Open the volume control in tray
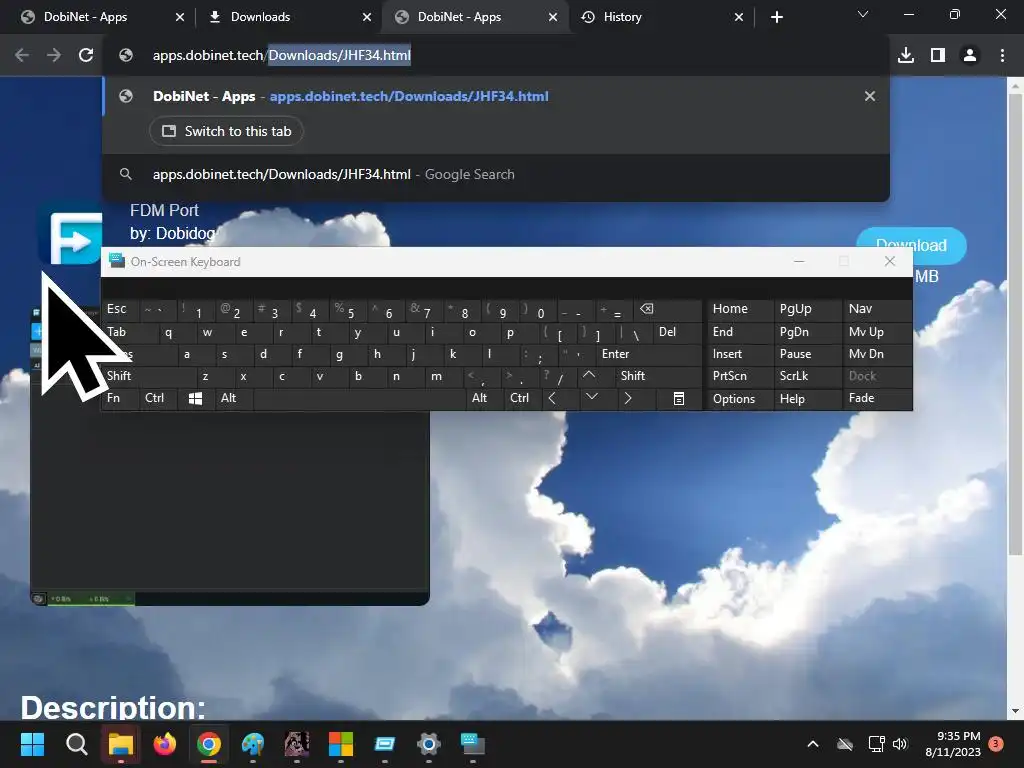This screenshot has height=768, width=1024. coord(900,744)
